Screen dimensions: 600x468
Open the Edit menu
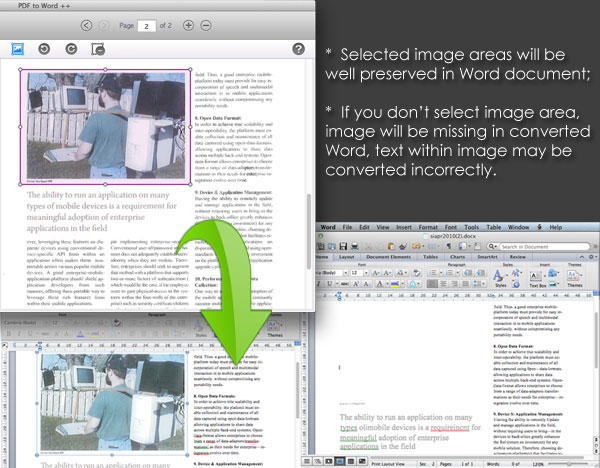[x=364, y=227]
